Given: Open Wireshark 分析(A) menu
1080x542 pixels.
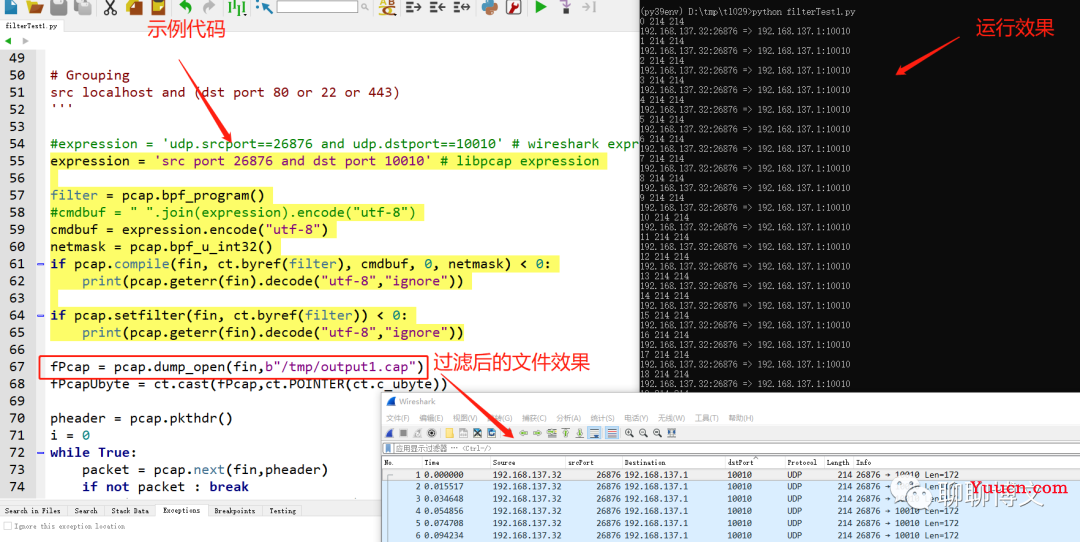Looking at the screenshot, I should (568, 418).
